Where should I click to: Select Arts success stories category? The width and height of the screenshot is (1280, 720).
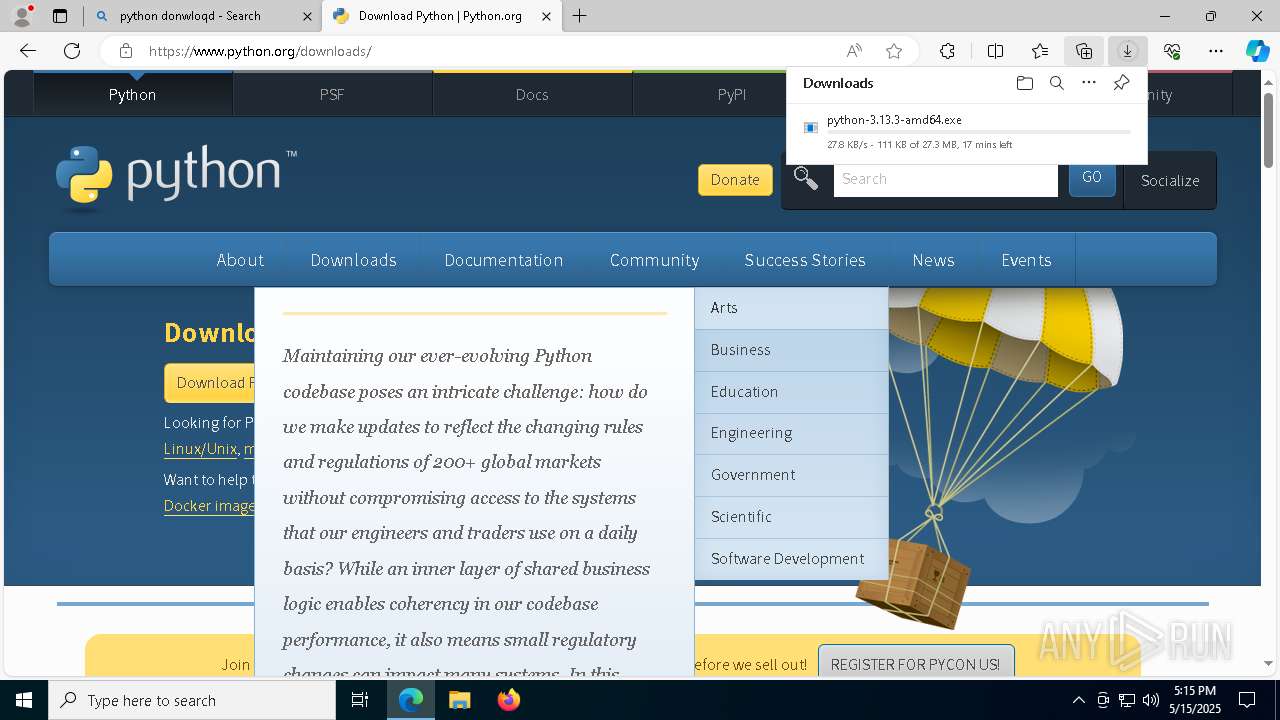(x=791, y=308)
